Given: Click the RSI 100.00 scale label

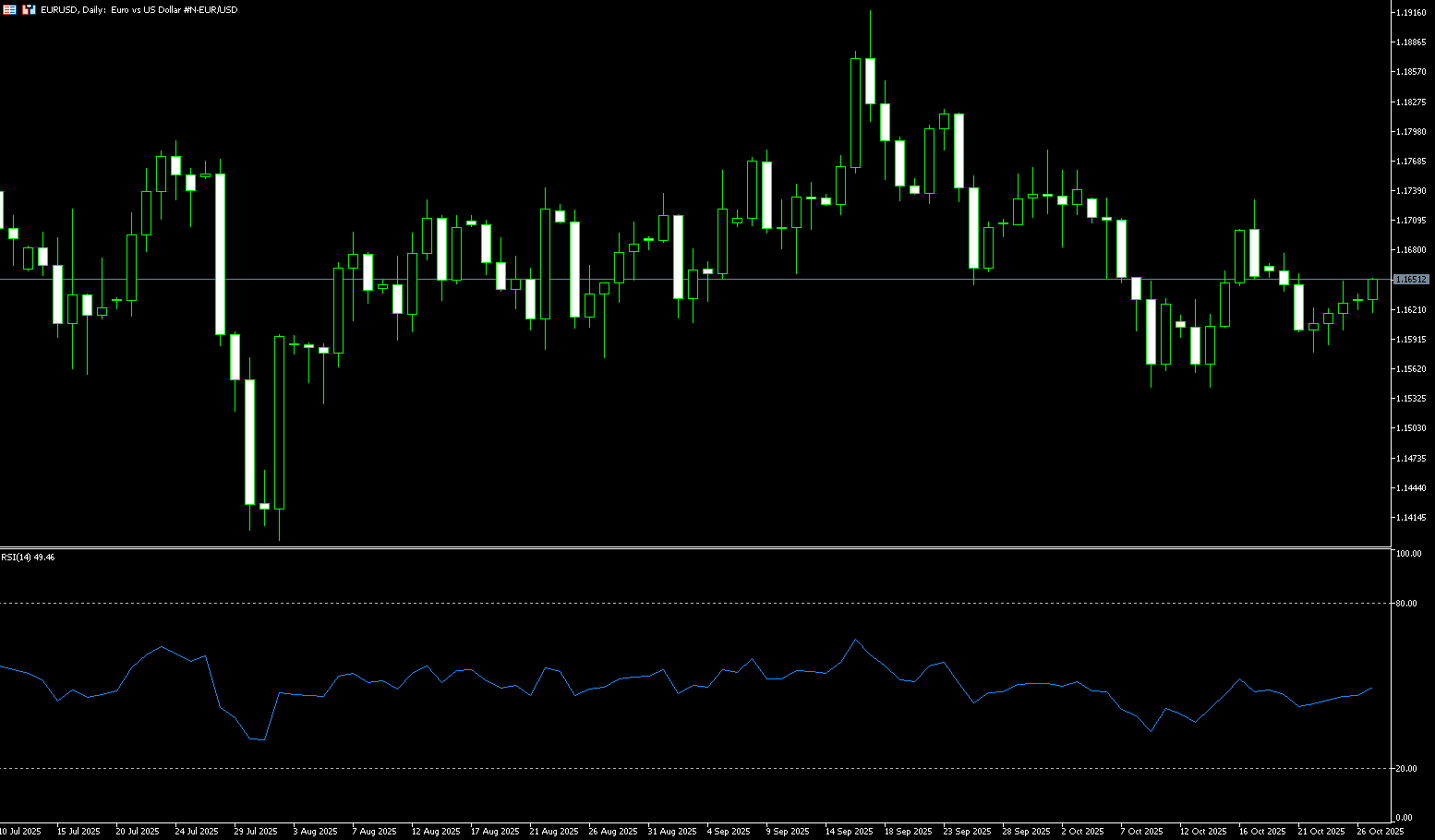Looking at the screenshot, I should (1408, 554).
